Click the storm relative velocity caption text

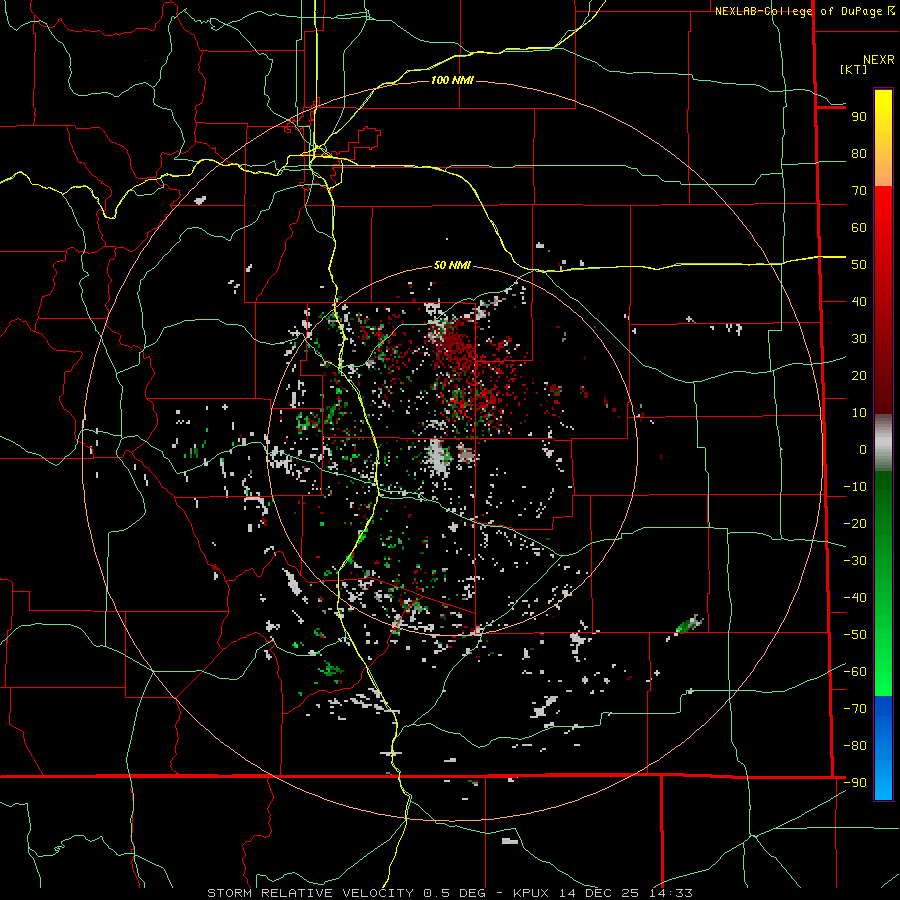tap(450, 893)
